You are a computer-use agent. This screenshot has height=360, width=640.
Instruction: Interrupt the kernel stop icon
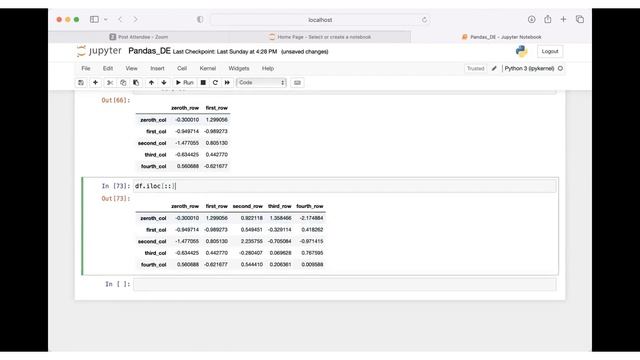coord(203,82)
